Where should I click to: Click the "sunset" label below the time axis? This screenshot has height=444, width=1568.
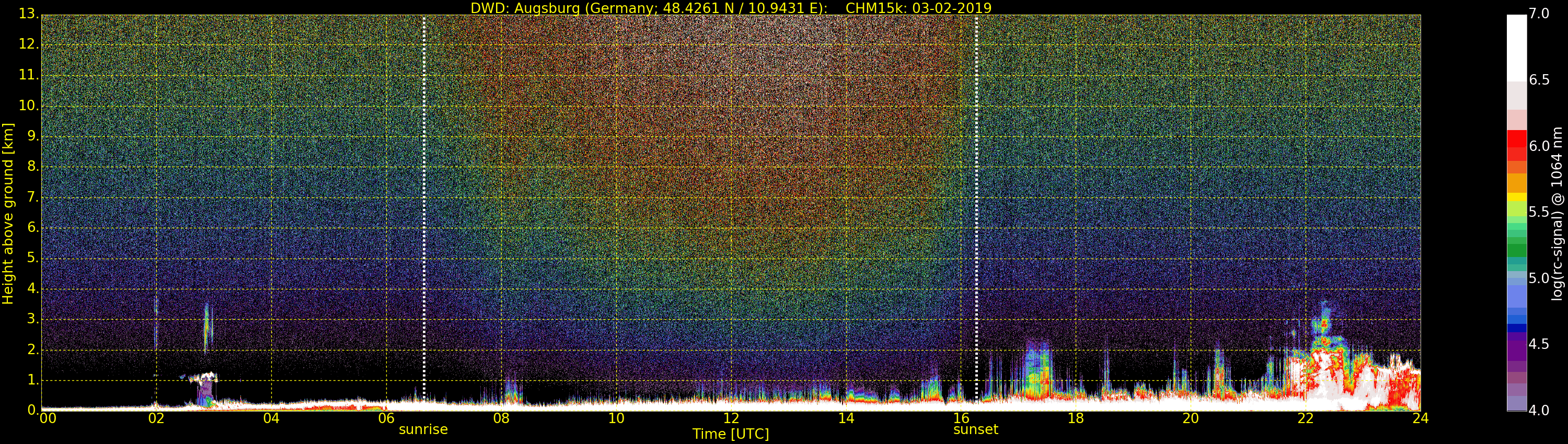coord(976,429)
